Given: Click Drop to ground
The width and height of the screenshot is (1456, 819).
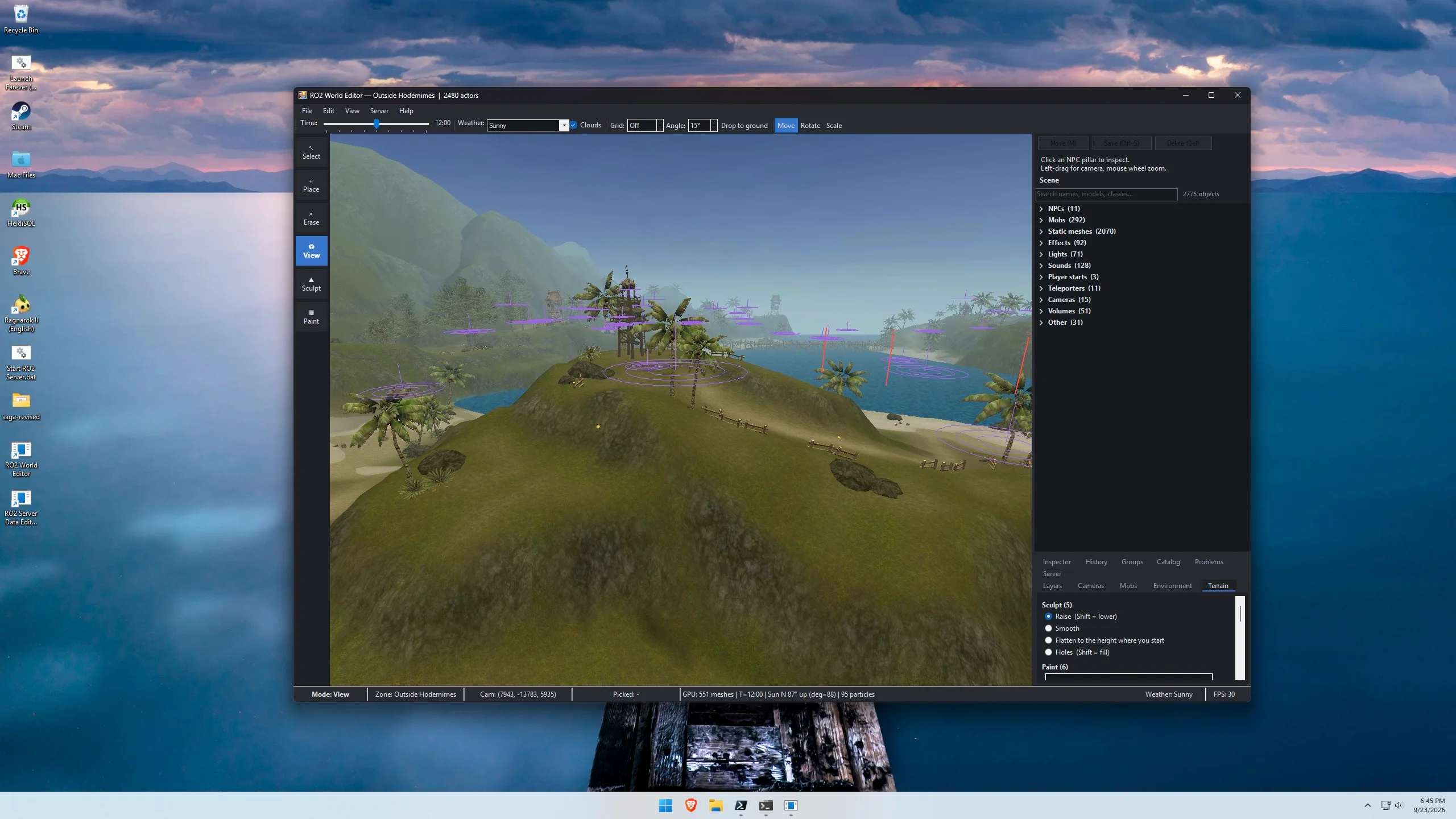Looking at the screenshot, I should [744, 126].
